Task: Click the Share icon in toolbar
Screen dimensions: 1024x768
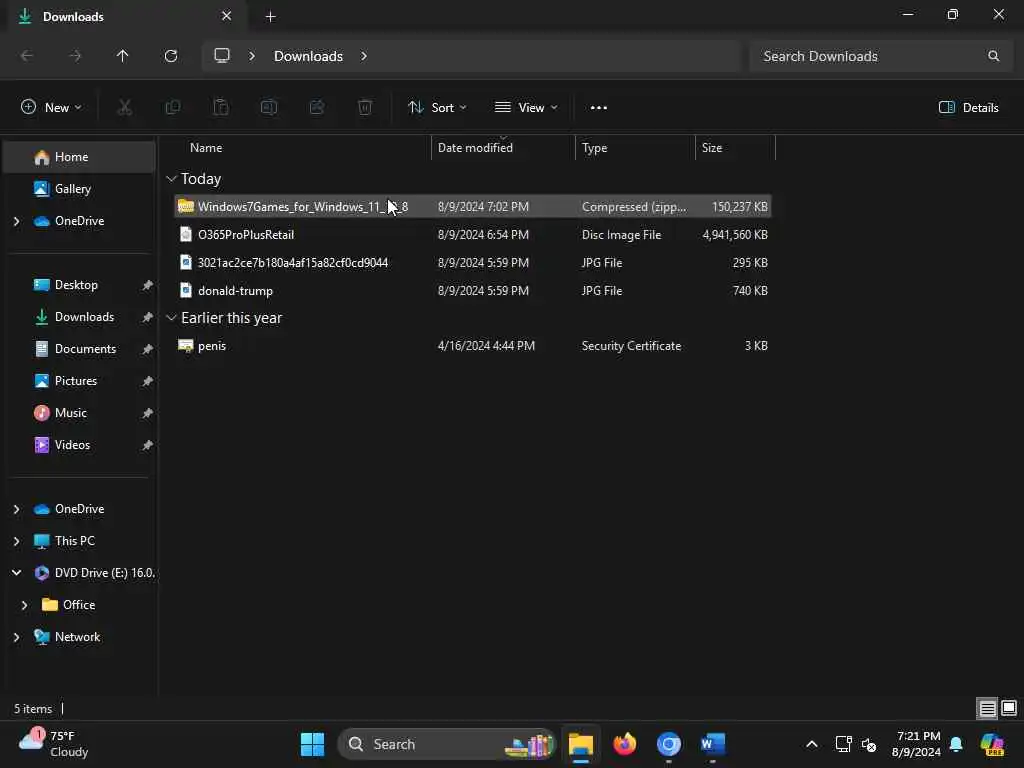Action: [317, 107]
